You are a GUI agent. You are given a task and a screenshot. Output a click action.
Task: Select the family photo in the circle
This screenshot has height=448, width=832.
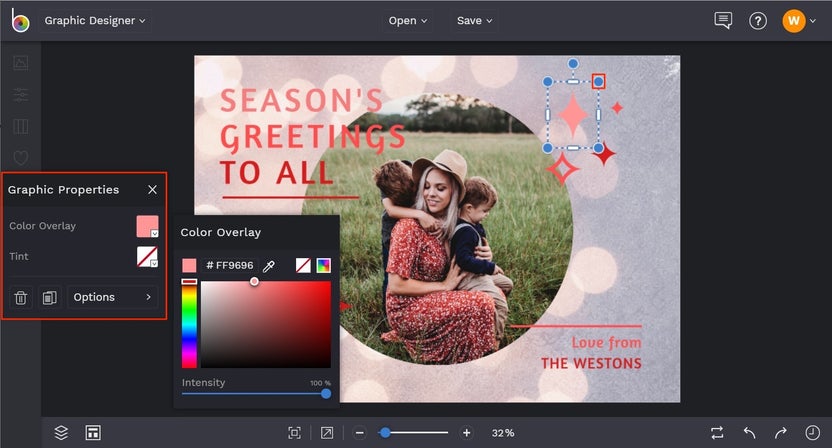[437, 229]
